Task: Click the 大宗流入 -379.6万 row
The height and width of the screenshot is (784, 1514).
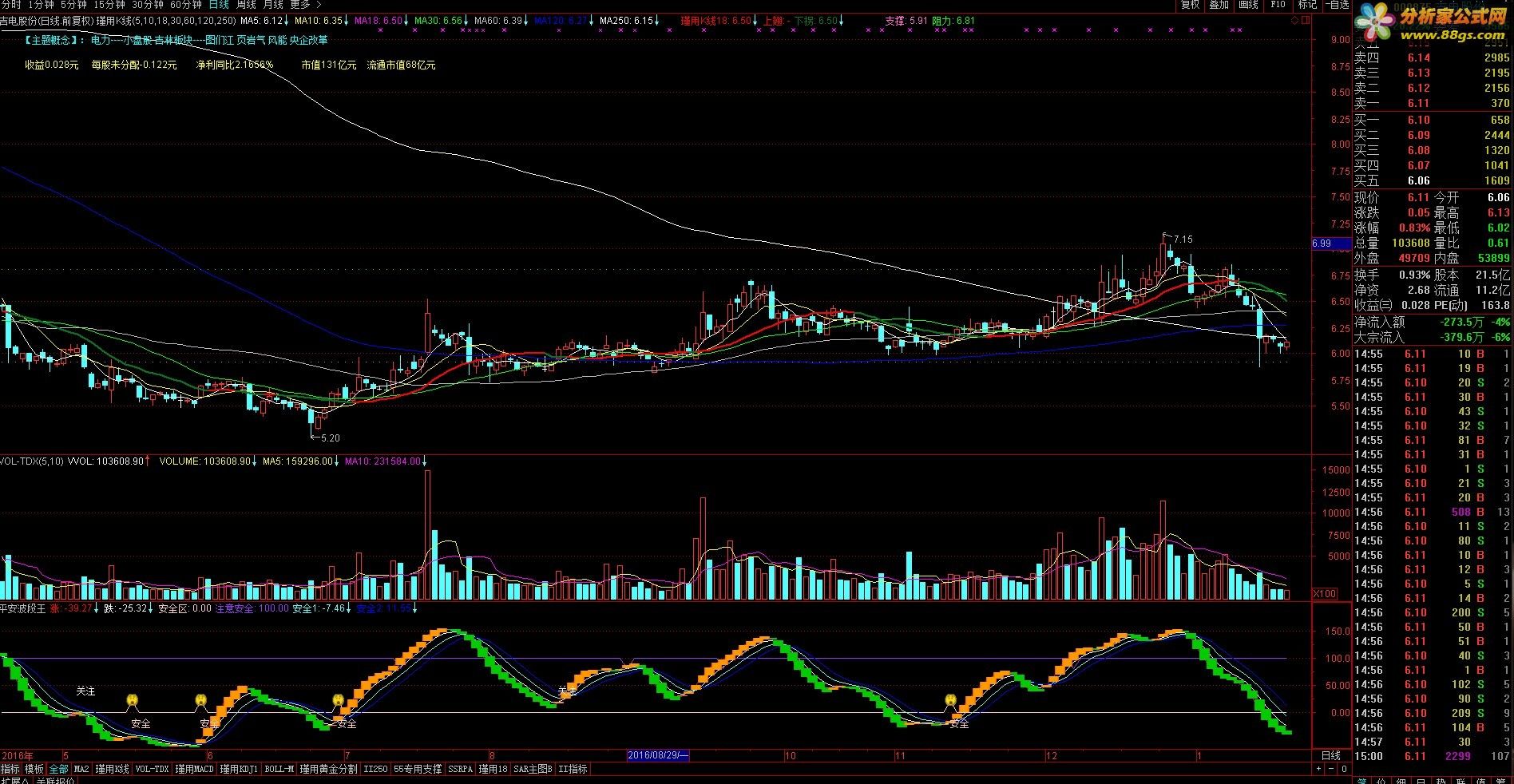Action: click(x=1432, y=338)
